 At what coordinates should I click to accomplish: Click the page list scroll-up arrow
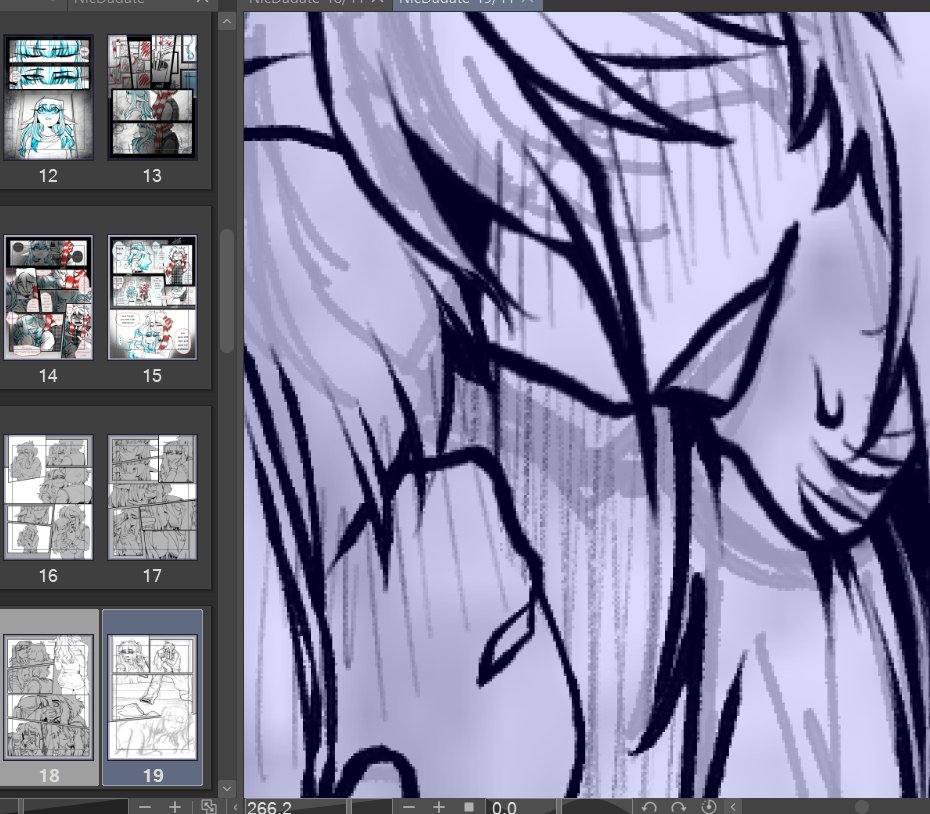(x=227, y=22)
